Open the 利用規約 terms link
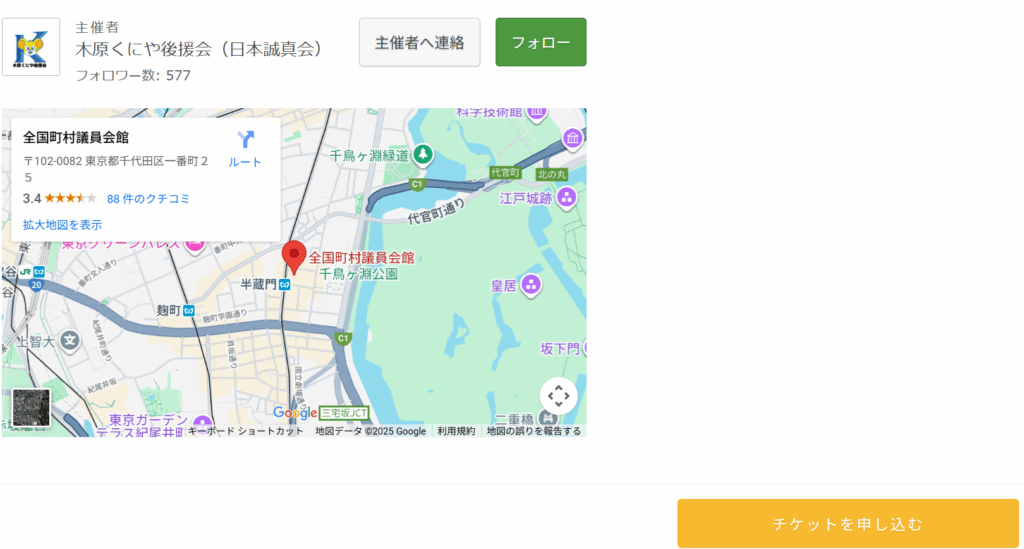 (456, 431)
